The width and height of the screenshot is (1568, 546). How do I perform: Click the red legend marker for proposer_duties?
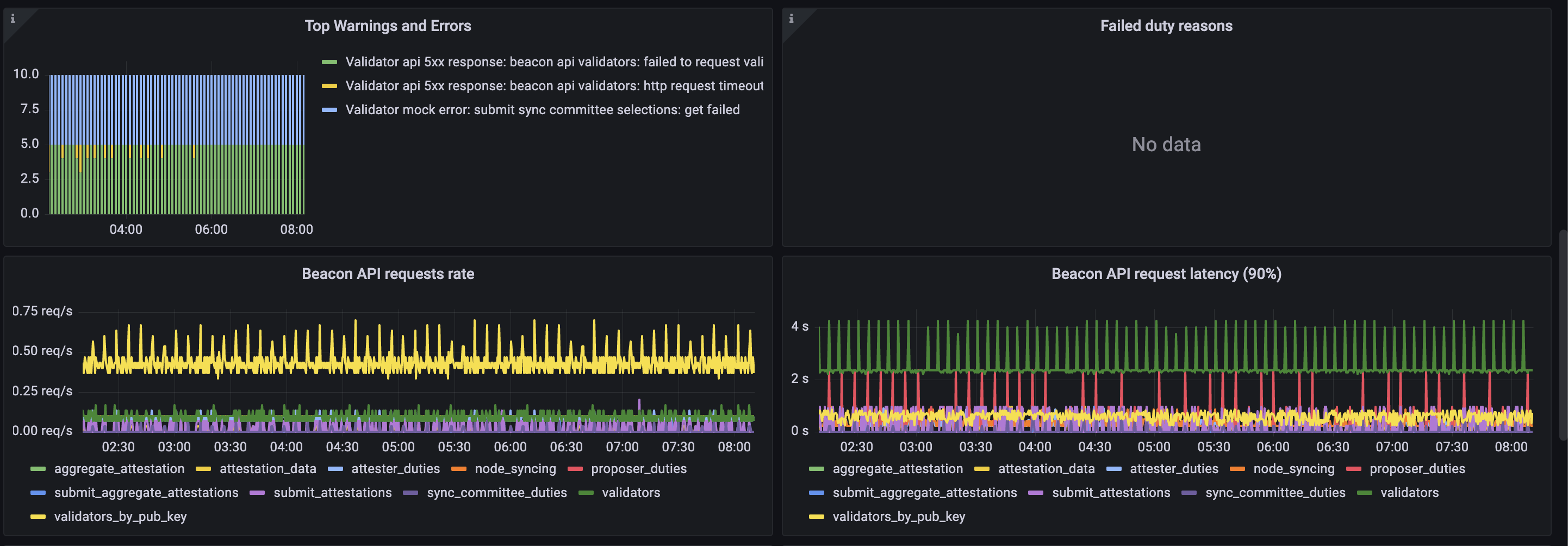click(575, 469)
